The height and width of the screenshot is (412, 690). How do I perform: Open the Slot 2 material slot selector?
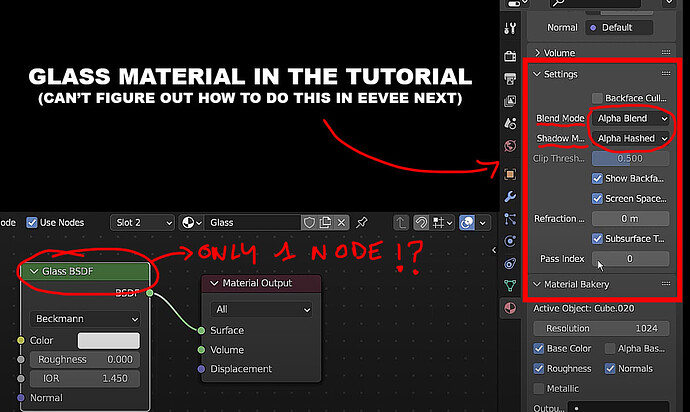click(142, 223)
